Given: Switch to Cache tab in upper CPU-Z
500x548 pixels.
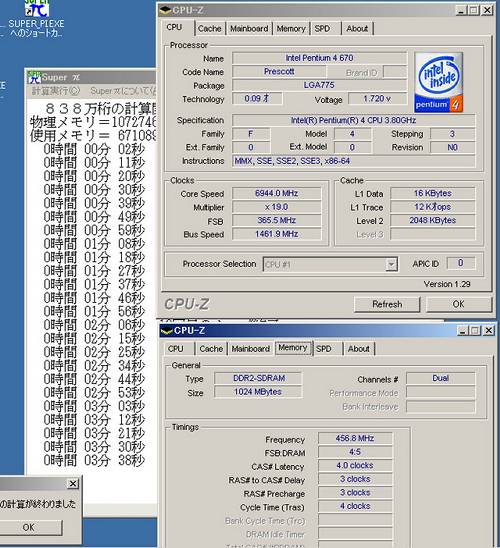Looking at the screenshot, I should click(210, 29).
